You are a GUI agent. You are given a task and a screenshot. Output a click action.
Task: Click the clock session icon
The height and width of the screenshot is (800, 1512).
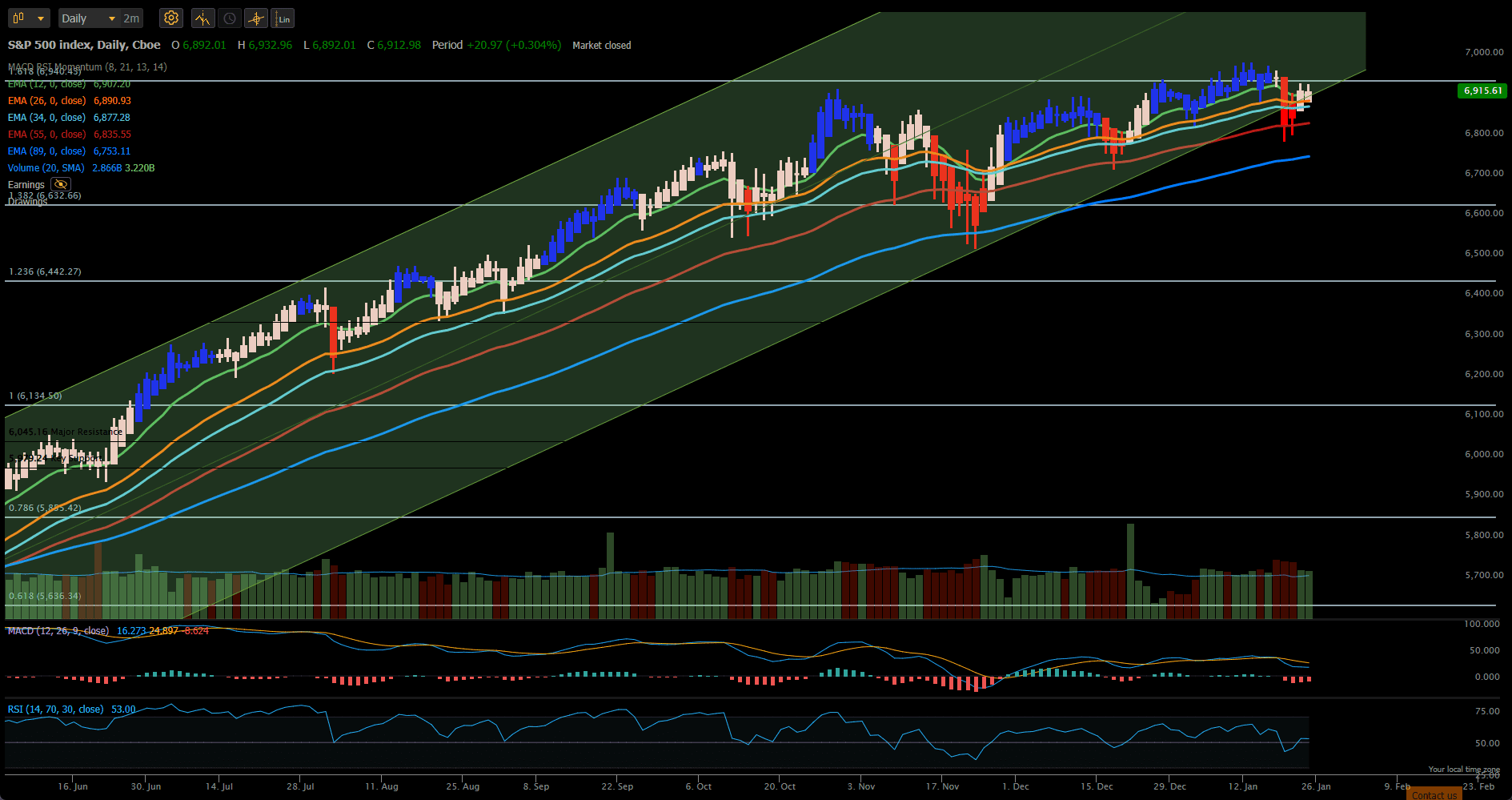tap(230, 18)
